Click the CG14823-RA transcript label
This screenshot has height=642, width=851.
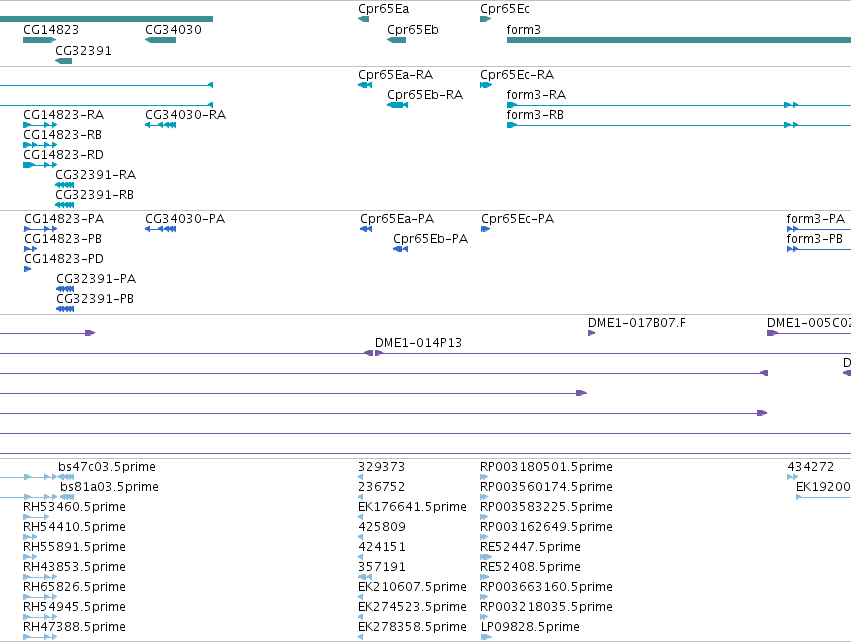click(x=63, y=115)
